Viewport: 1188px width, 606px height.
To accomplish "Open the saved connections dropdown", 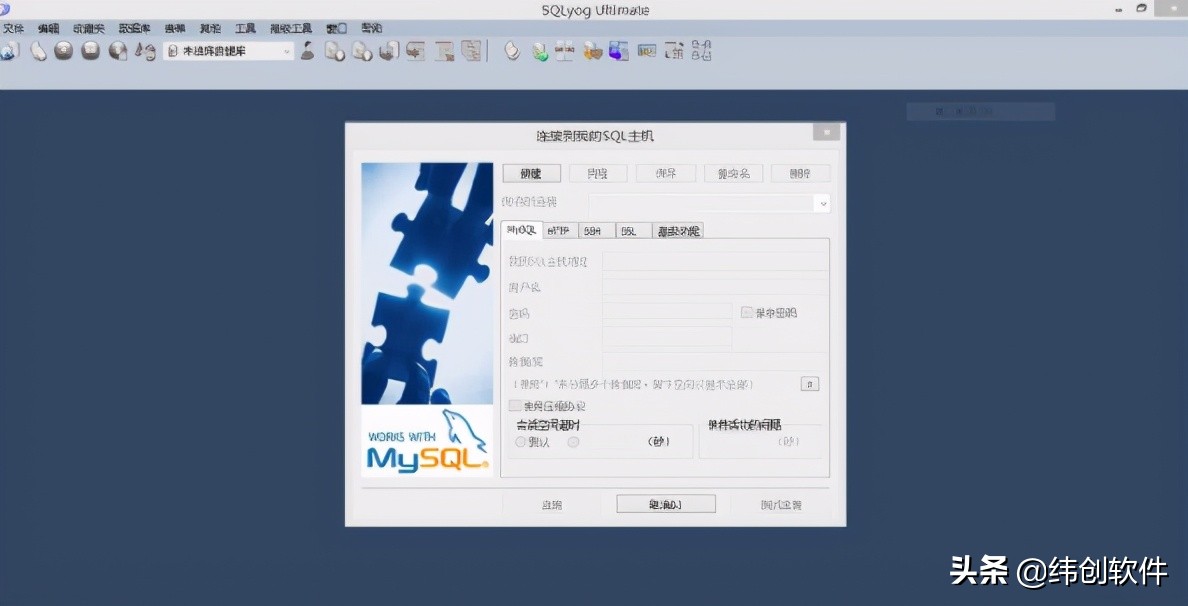I will click(x=822, y=202).
